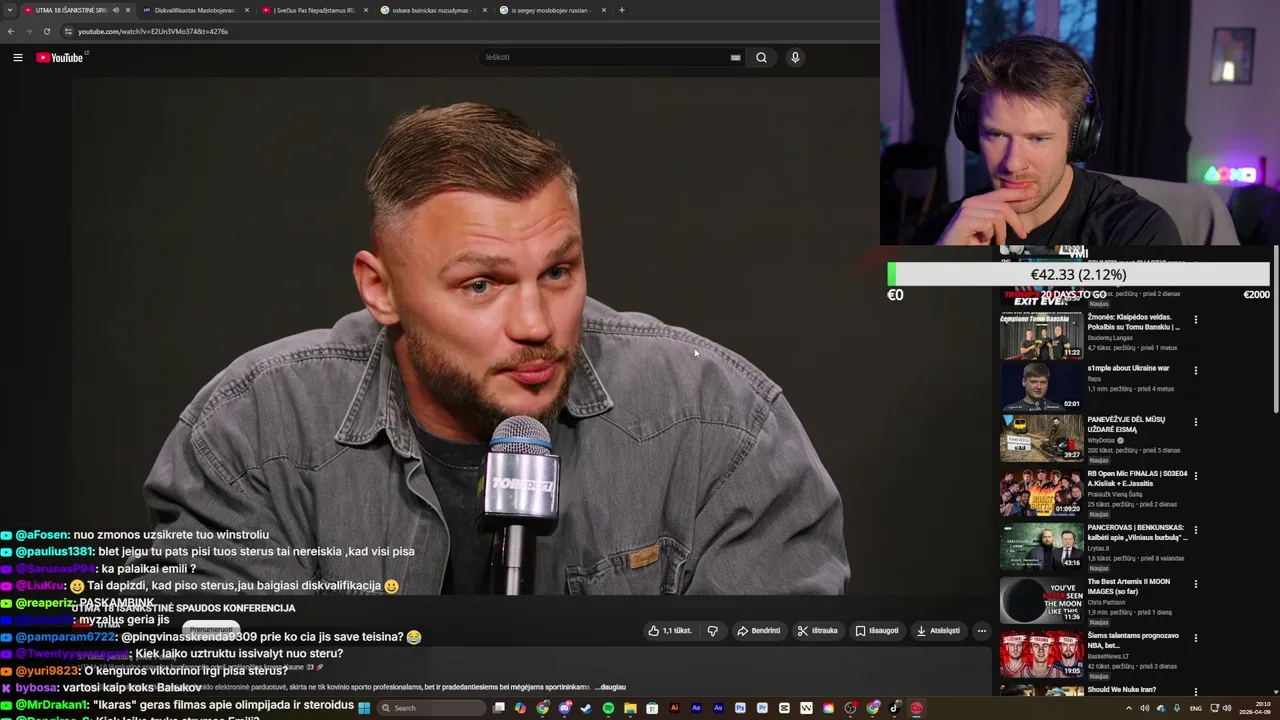1280x720 pixels.
Task: Expand description with '...daugiau' link
Action: click(x=612, y=687)
